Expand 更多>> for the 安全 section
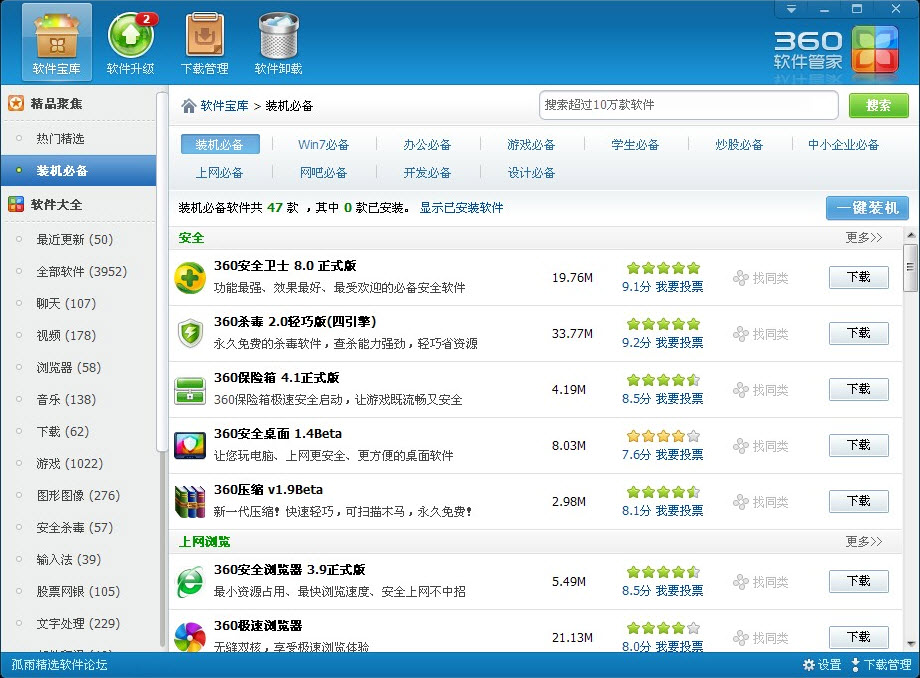The image size is (920, 678). click(863, 238)
